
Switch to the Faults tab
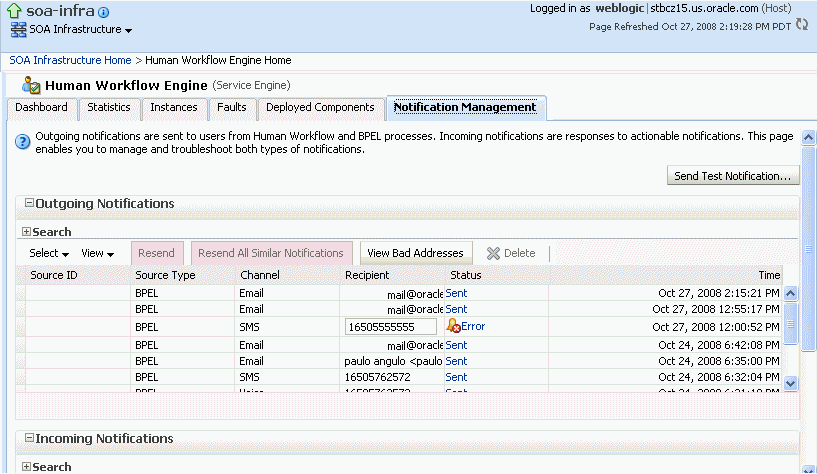tap(231, 107)
